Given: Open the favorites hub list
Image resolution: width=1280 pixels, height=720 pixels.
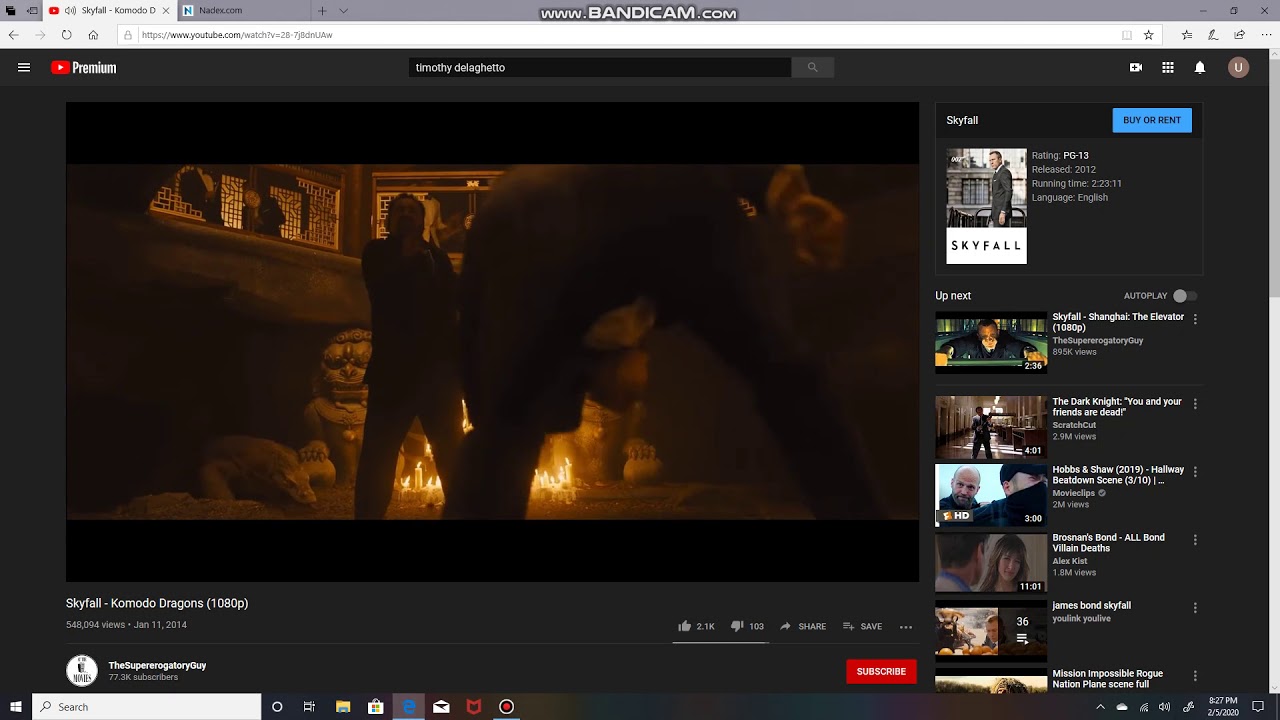Looking at the screenshot, I should tap(1187, 35).
